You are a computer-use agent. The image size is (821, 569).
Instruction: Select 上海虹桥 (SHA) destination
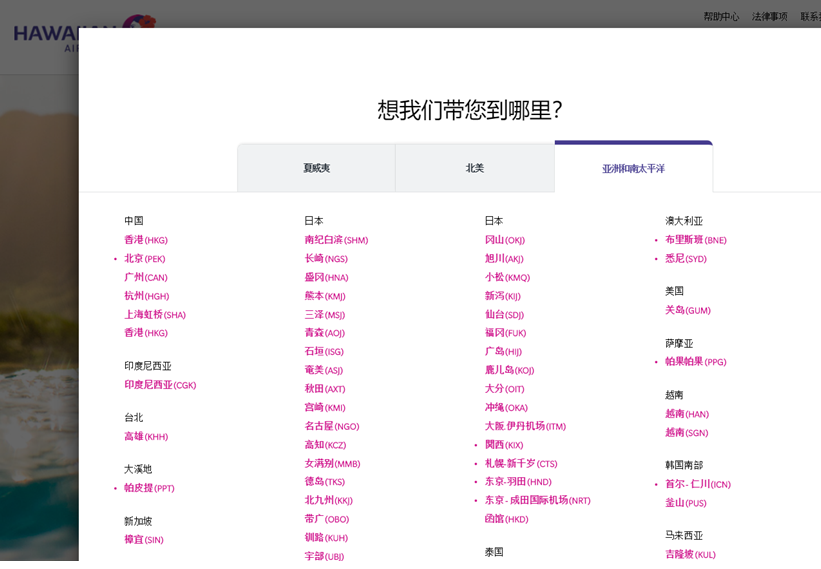click(155, 315)
